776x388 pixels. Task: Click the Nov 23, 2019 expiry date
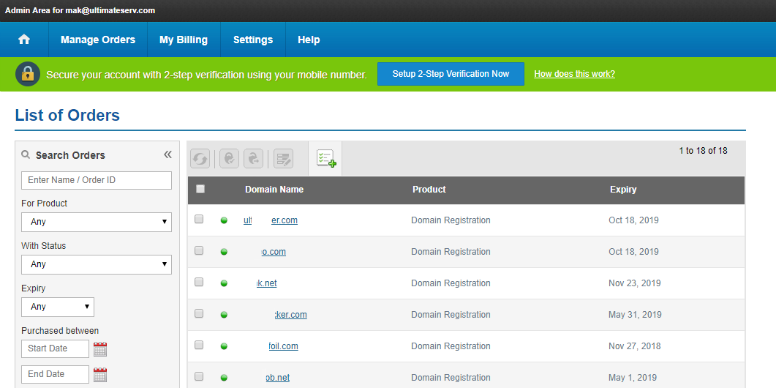click(x=635, y=283)
